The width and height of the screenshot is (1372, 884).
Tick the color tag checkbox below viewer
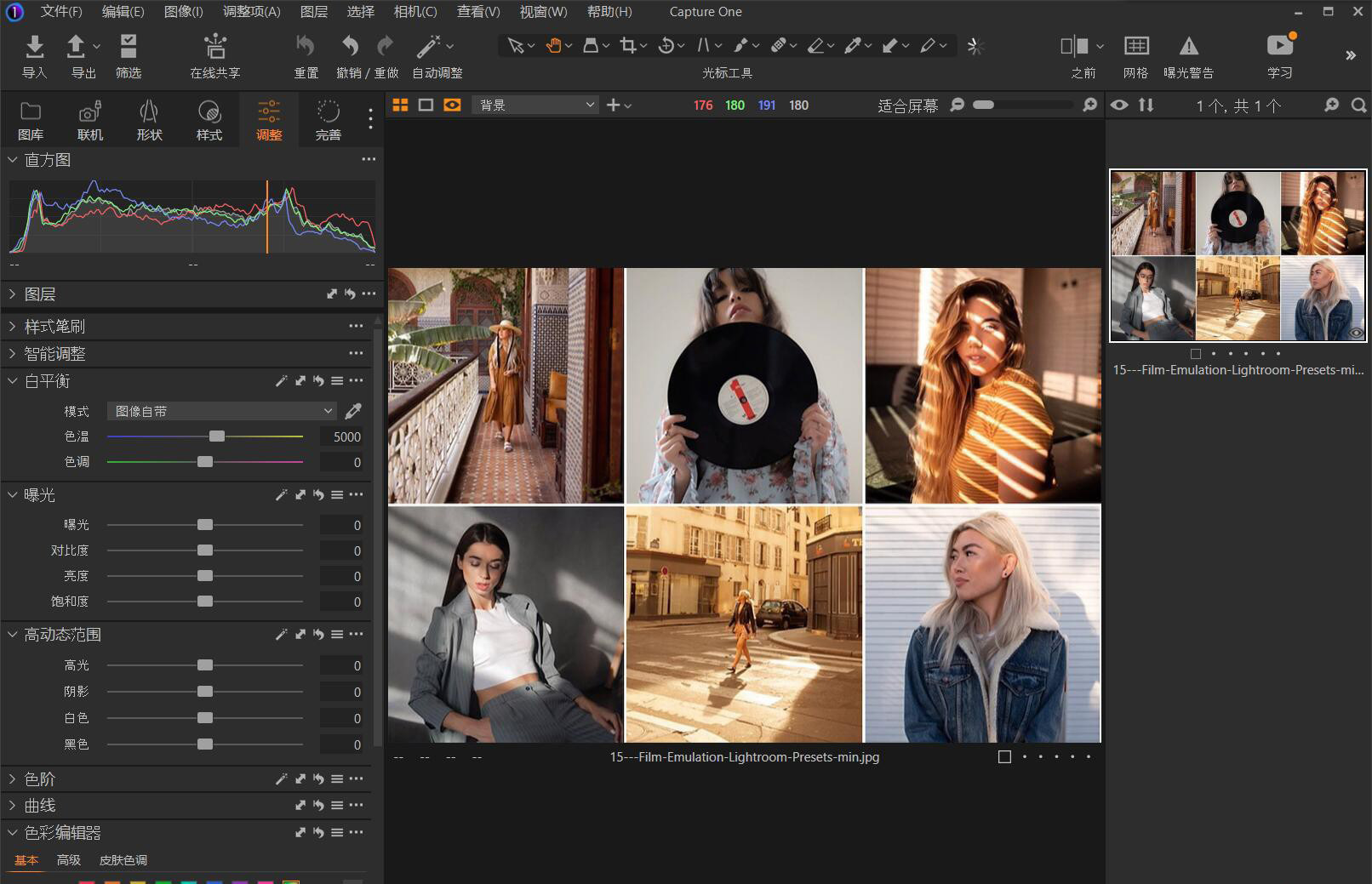[1004, 756]
